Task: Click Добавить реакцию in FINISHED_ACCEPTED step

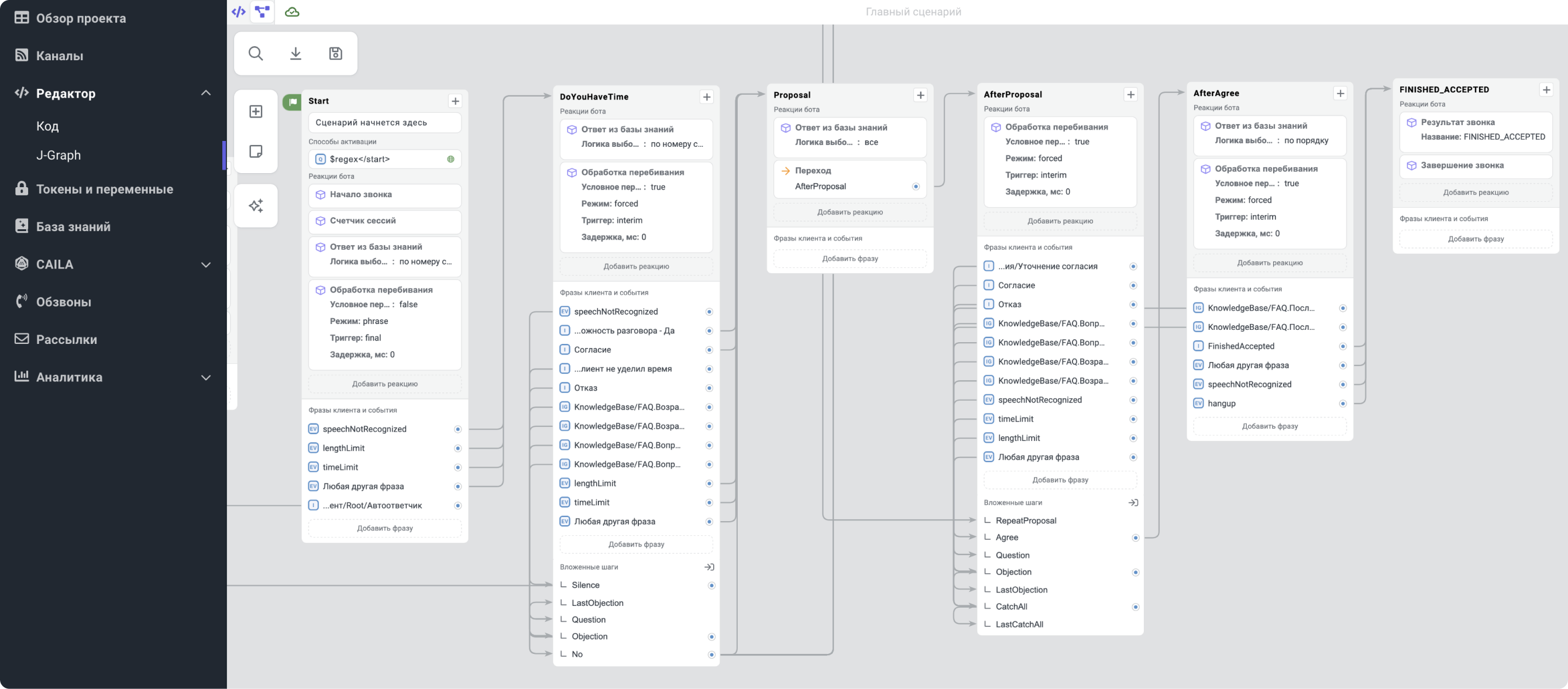Action: (x=1476, y=192)
